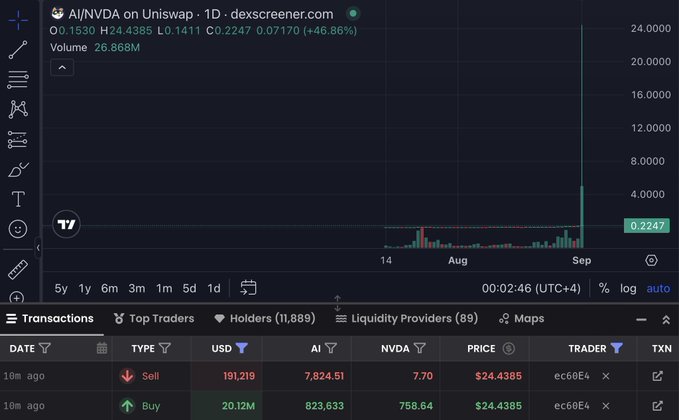Click the 0.2247 current price label
The image size is (679, 420).
647,226
